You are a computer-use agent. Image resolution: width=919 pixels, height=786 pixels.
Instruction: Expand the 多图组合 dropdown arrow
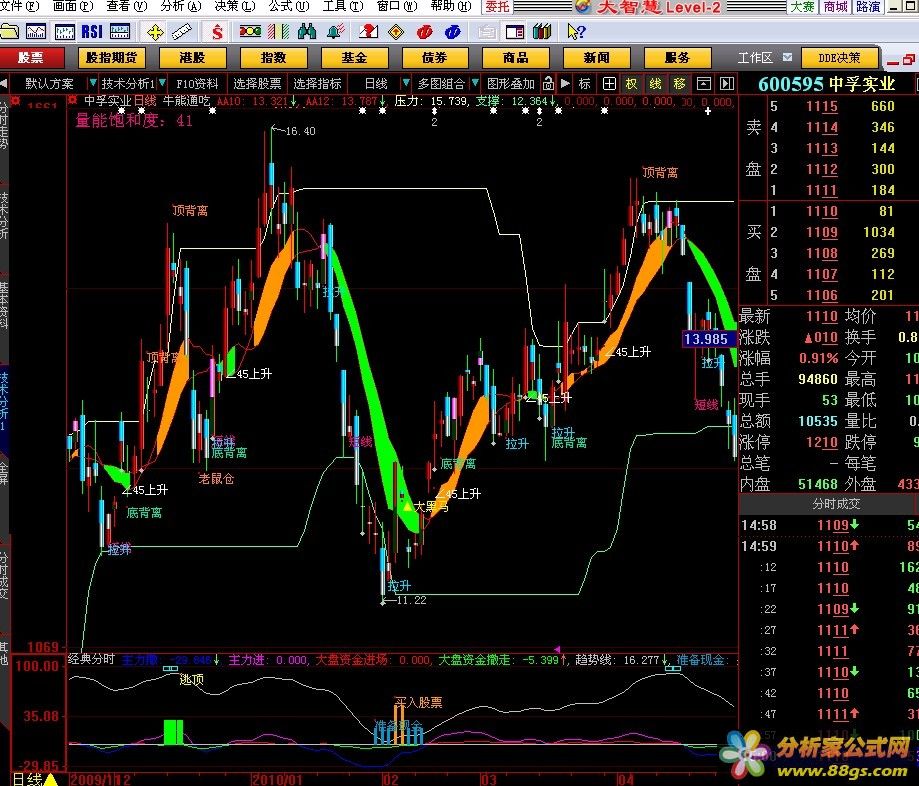[475, 83]
